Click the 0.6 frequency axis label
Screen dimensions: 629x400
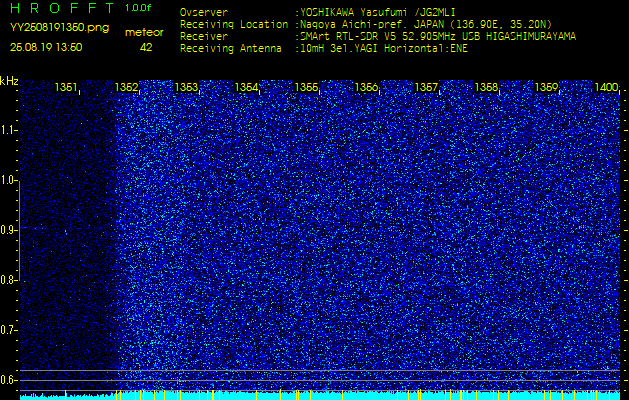tap(8, 380)
